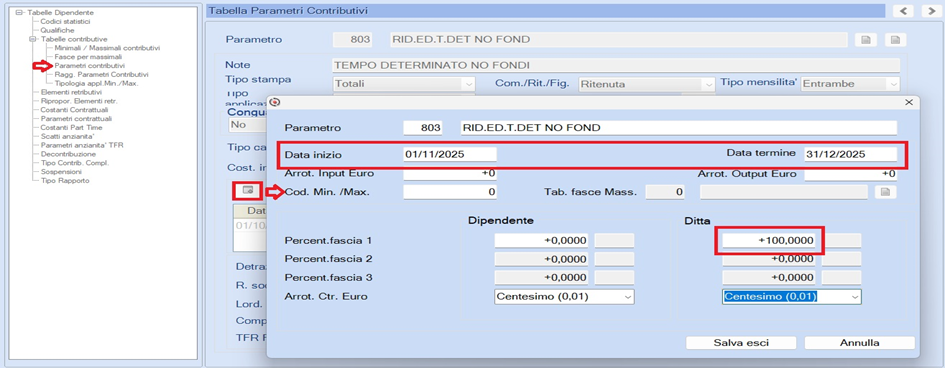Screen dimensions: 945x368
Task: Select Elementi retributivi in the tree
Action: (x=71, y=92)
